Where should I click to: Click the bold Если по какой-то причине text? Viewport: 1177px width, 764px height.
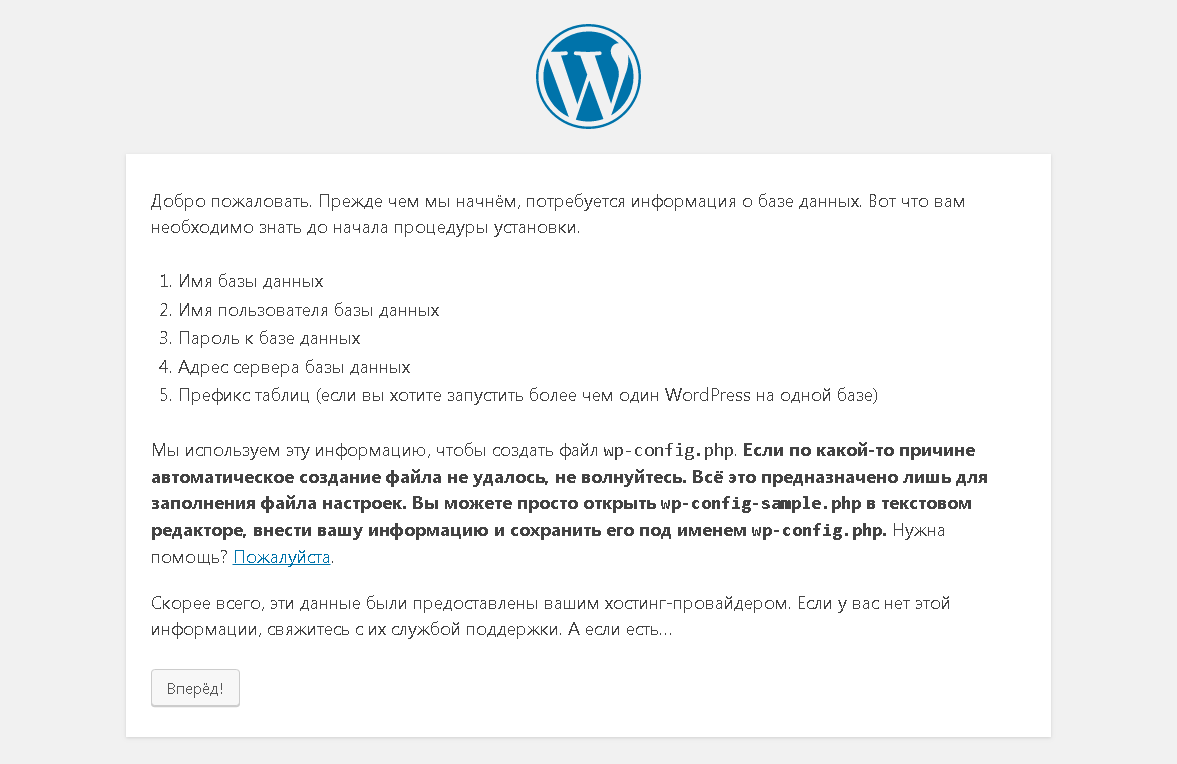(859, 450)
